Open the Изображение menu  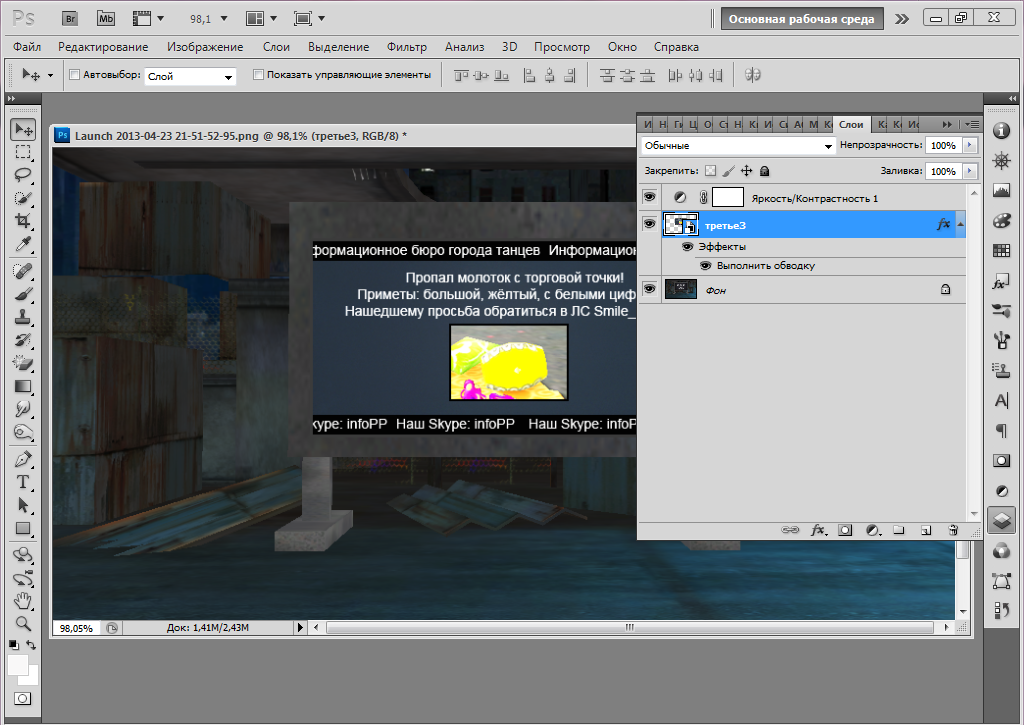[x=205, y=47]
